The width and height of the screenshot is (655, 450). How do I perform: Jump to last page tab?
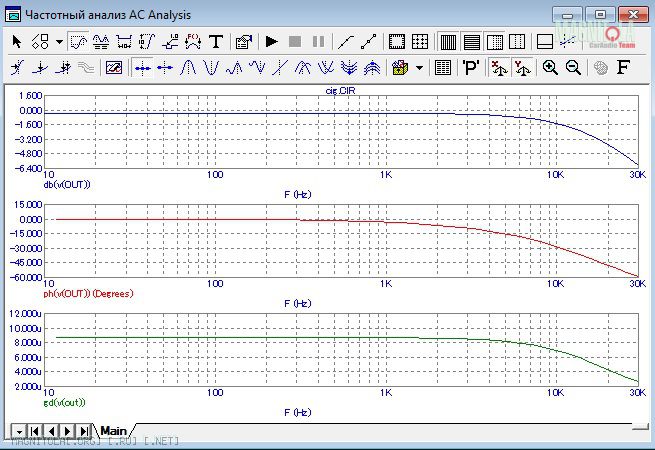coord(84,431)
